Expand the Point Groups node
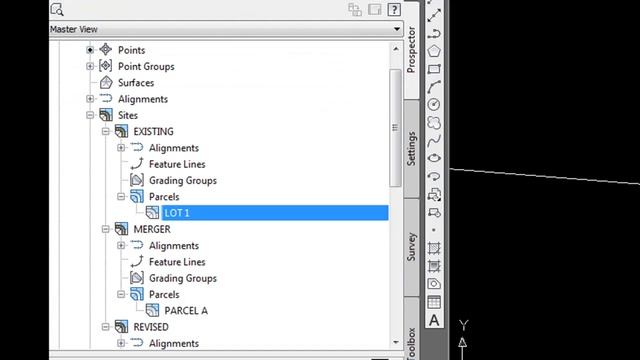 coord(90,66)
